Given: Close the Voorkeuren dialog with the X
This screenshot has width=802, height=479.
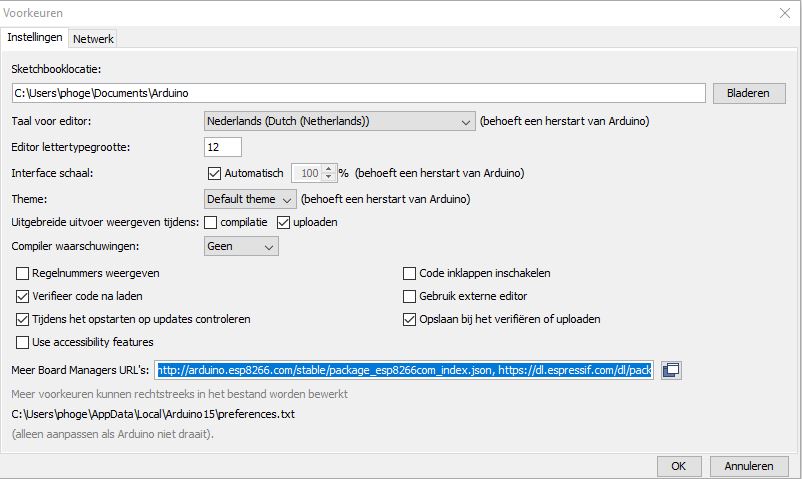Looking at the screenshot, I should coord(785,13).
